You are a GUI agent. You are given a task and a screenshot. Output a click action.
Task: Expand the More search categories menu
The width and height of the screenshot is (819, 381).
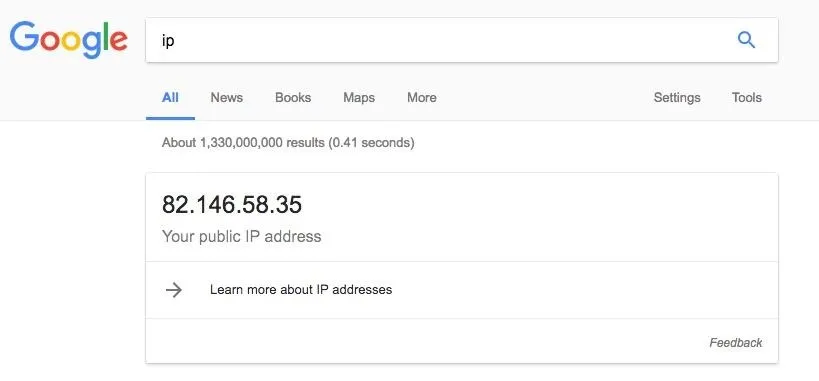422,98
